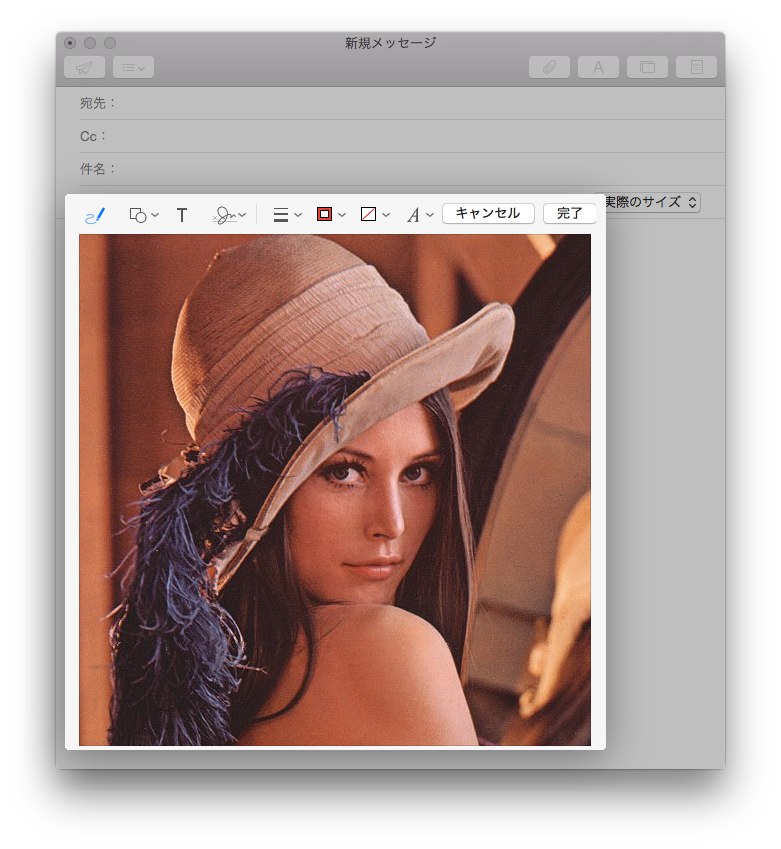Expand the Shapes dropdown arrow

tap(155, 215)
